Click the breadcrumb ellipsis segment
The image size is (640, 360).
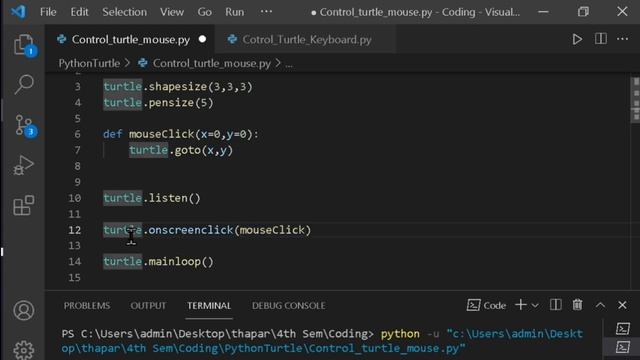[x=289, y=64]
